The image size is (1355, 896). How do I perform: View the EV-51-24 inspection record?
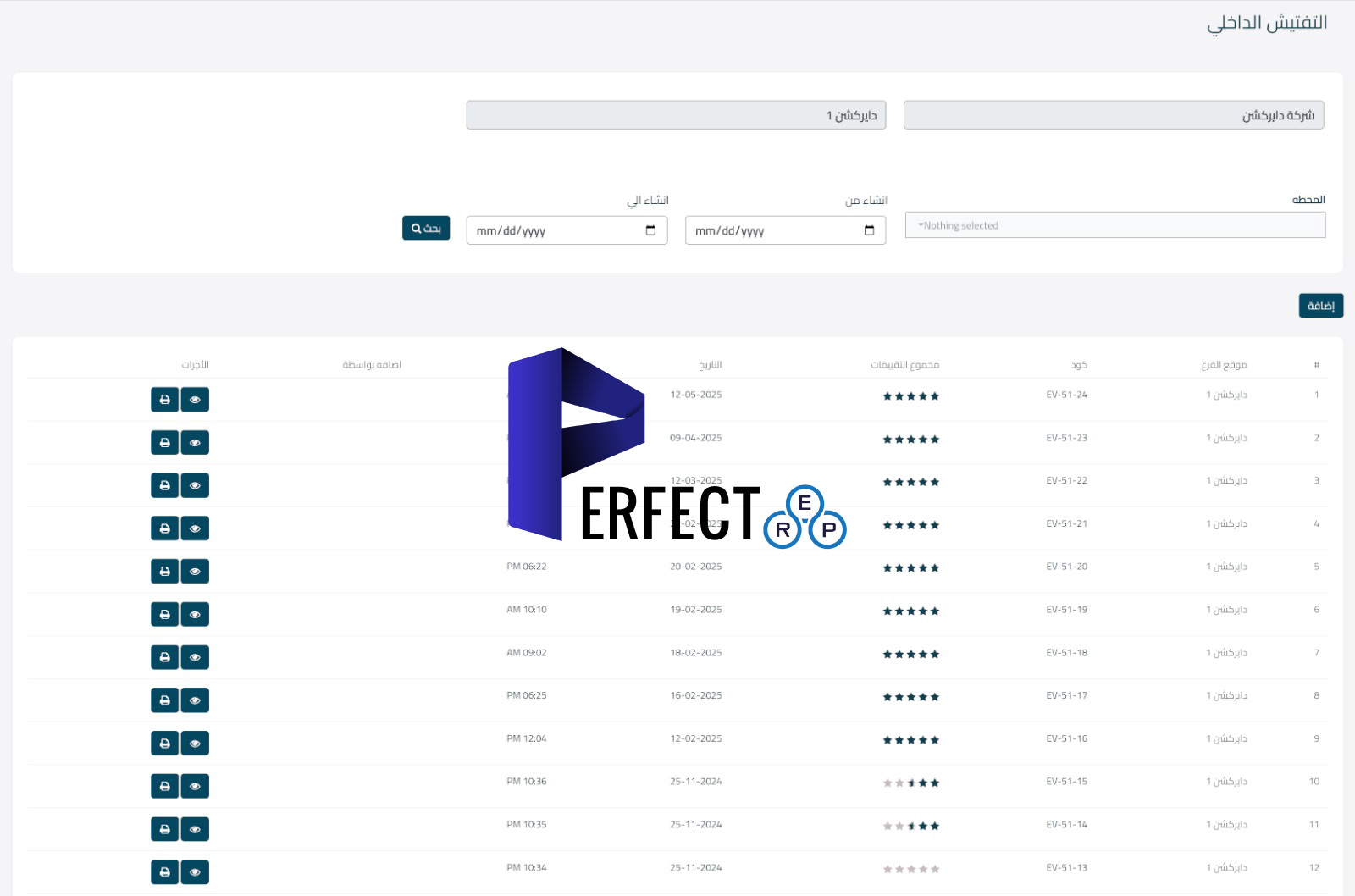(x=195, y=400)
